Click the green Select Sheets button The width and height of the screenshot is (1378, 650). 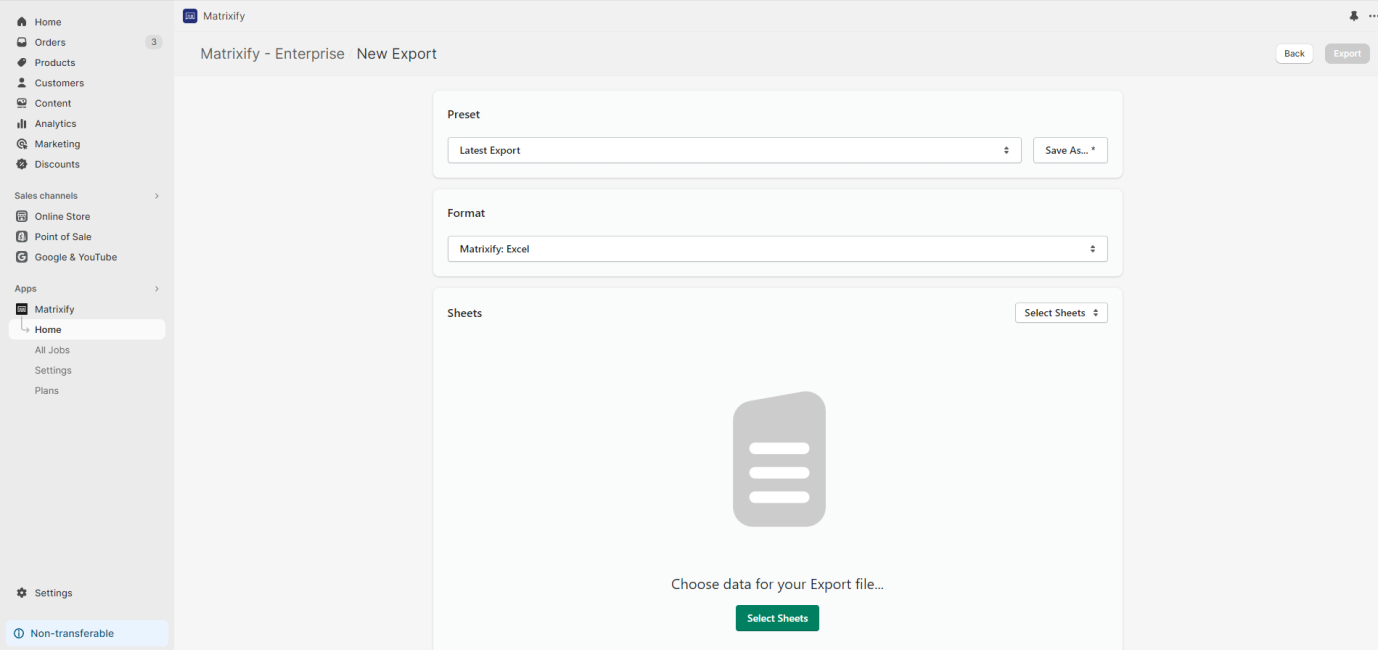[777, 618]
